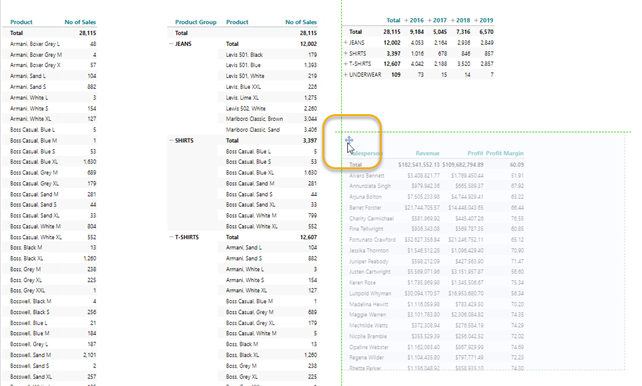Screen dimensions: 642x386
Task: Collapse the JEANS group in Product Group matrix
Action: [x=171, y=44]
